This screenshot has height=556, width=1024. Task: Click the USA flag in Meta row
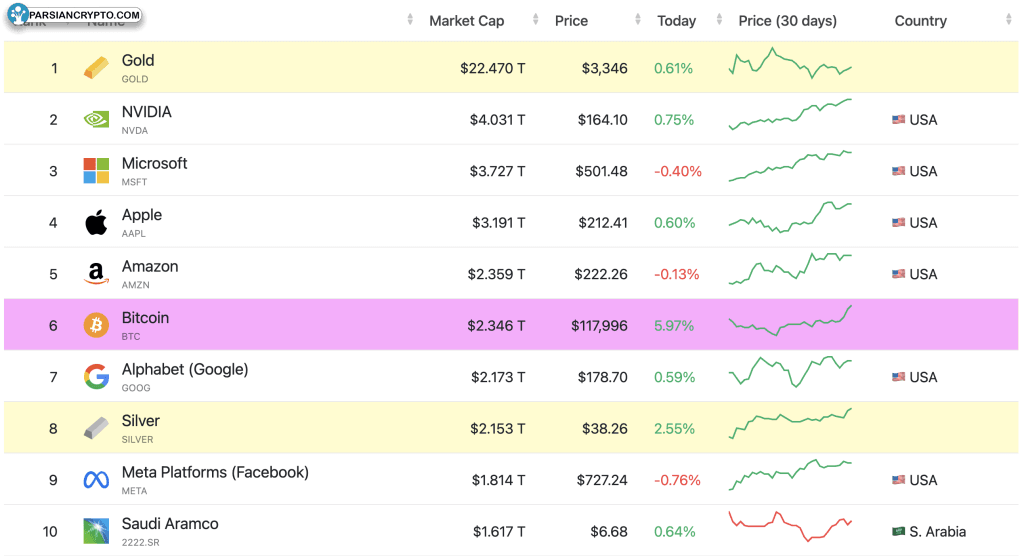(x=899, y=480)
